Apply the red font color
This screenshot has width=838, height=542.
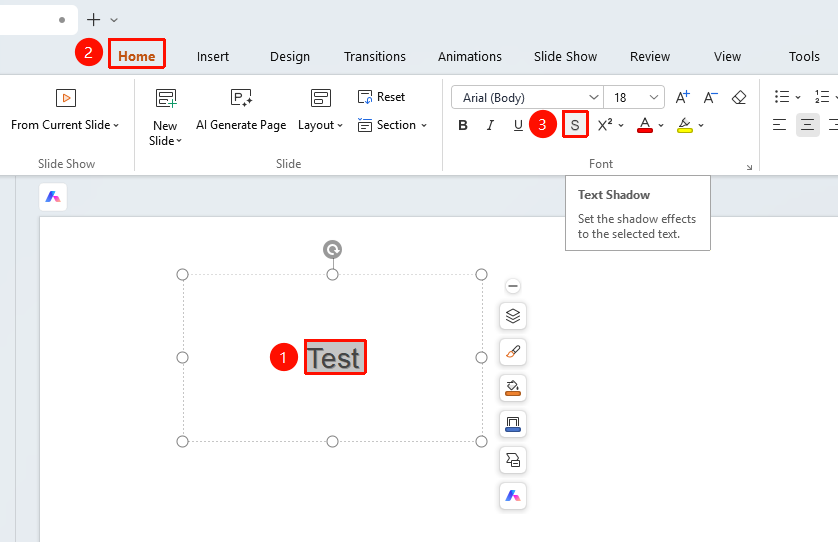(645, 125)
